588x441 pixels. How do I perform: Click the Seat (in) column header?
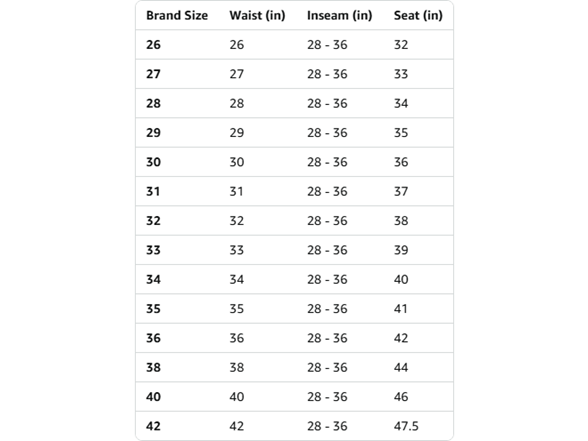418,15
